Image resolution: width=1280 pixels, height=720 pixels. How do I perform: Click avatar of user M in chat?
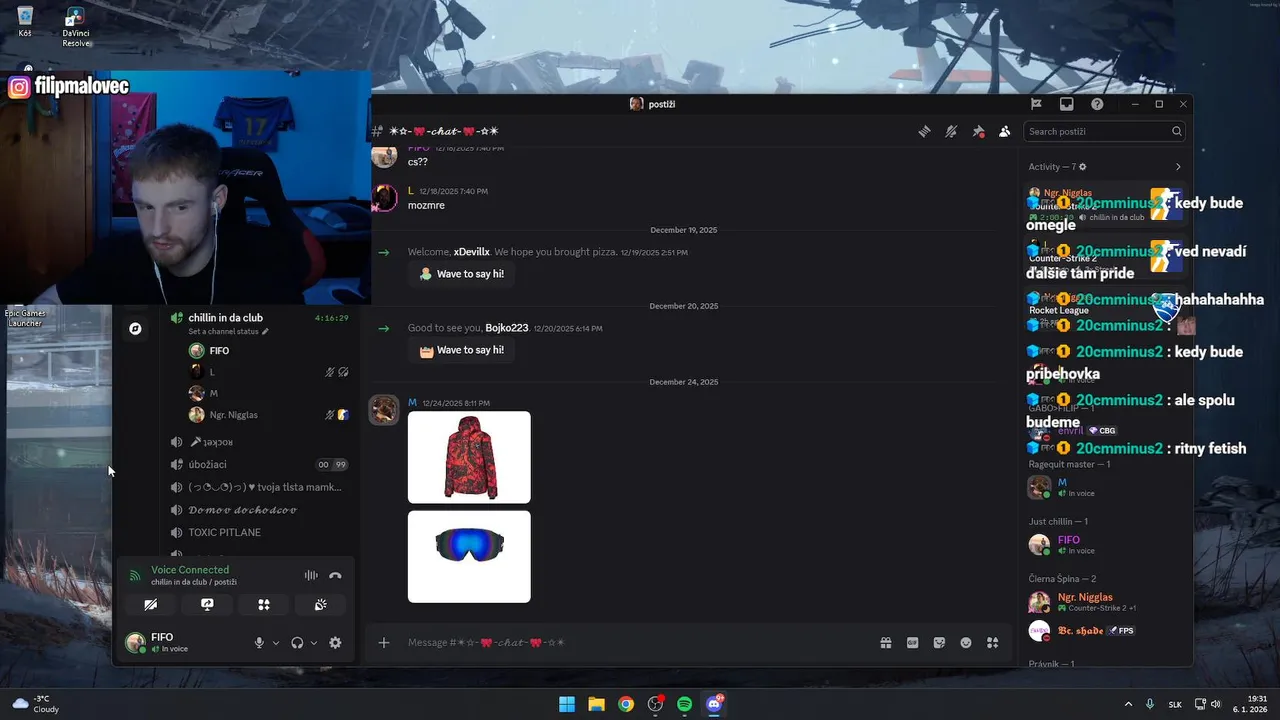coord(384,410)
